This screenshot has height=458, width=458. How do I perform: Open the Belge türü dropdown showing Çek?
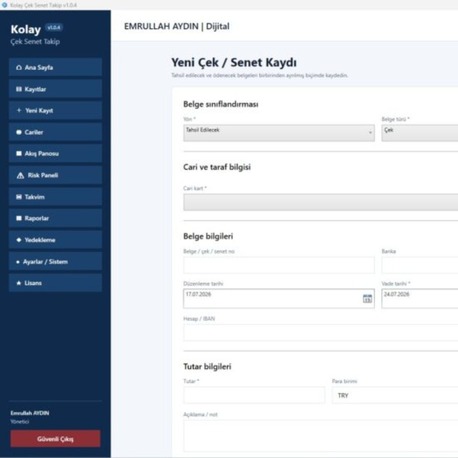tap(420, 133)
